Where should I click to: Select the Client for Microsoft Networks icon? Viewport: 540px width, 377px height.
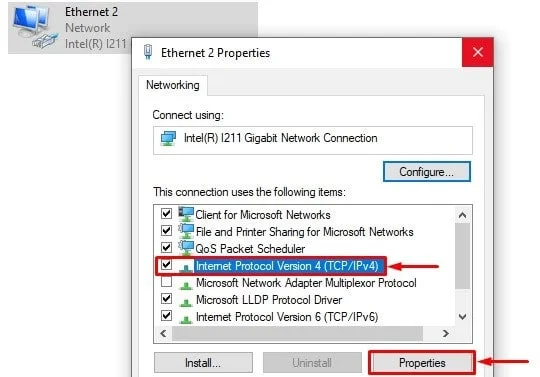[186, 214]
